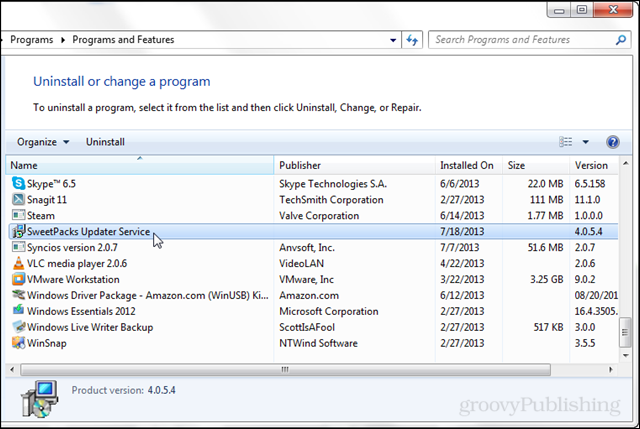This screenshot has height=429, width=640.
Task: Click the Snagit 11 program icon
Action: (18, 199)
